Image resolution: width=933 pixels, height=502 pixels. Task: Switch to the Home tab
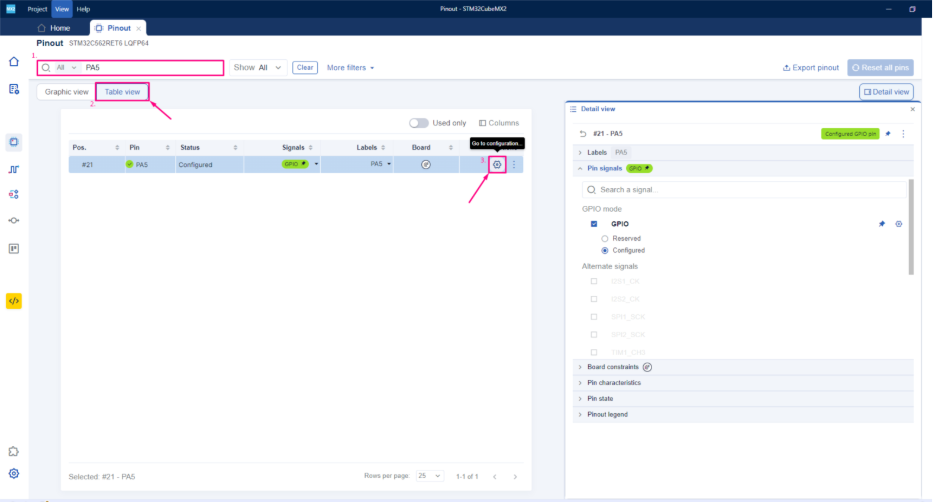coord(54,28)
